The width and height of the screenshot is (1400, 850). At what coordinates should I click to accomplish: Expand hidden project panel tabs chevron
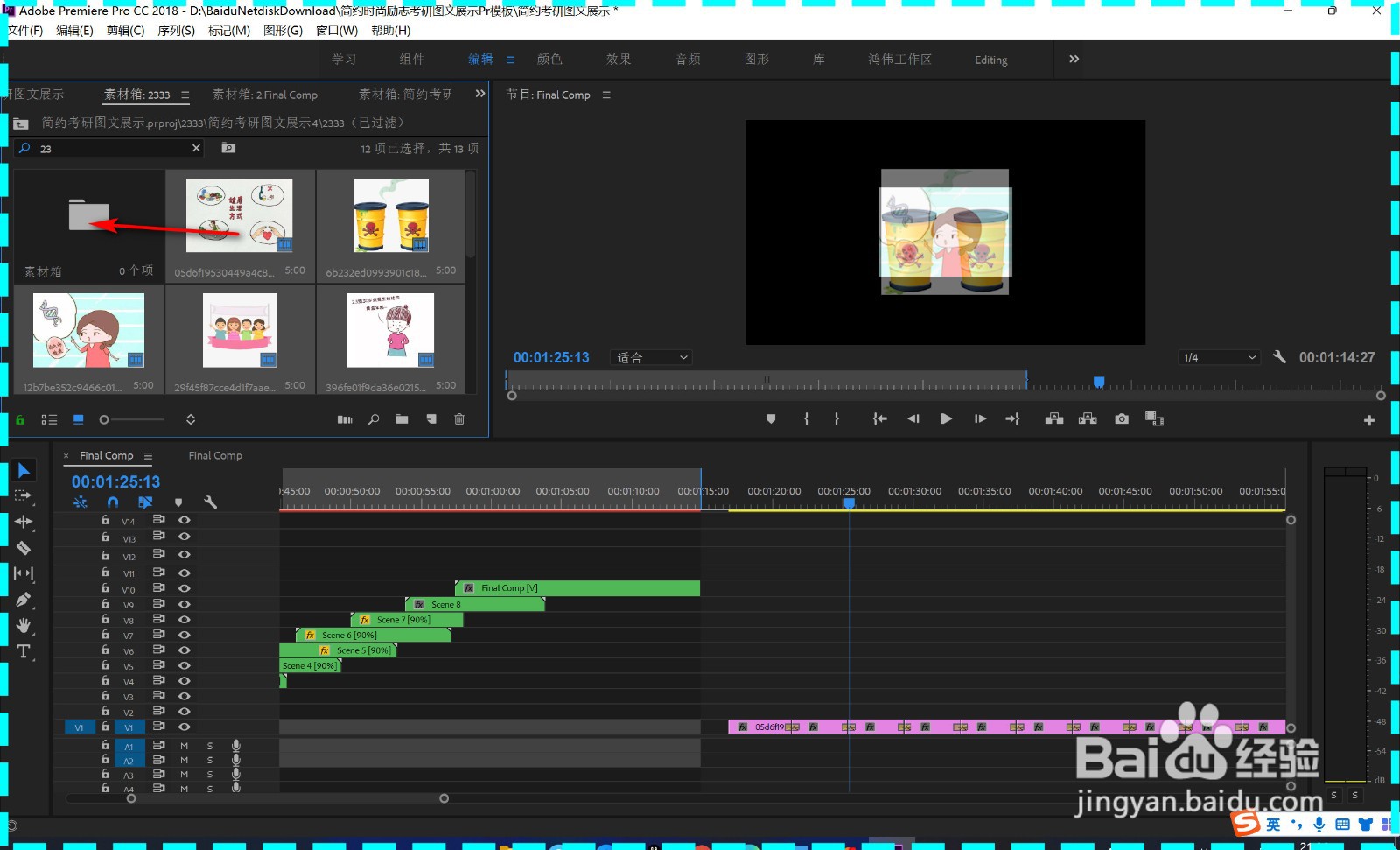(480, 94)
